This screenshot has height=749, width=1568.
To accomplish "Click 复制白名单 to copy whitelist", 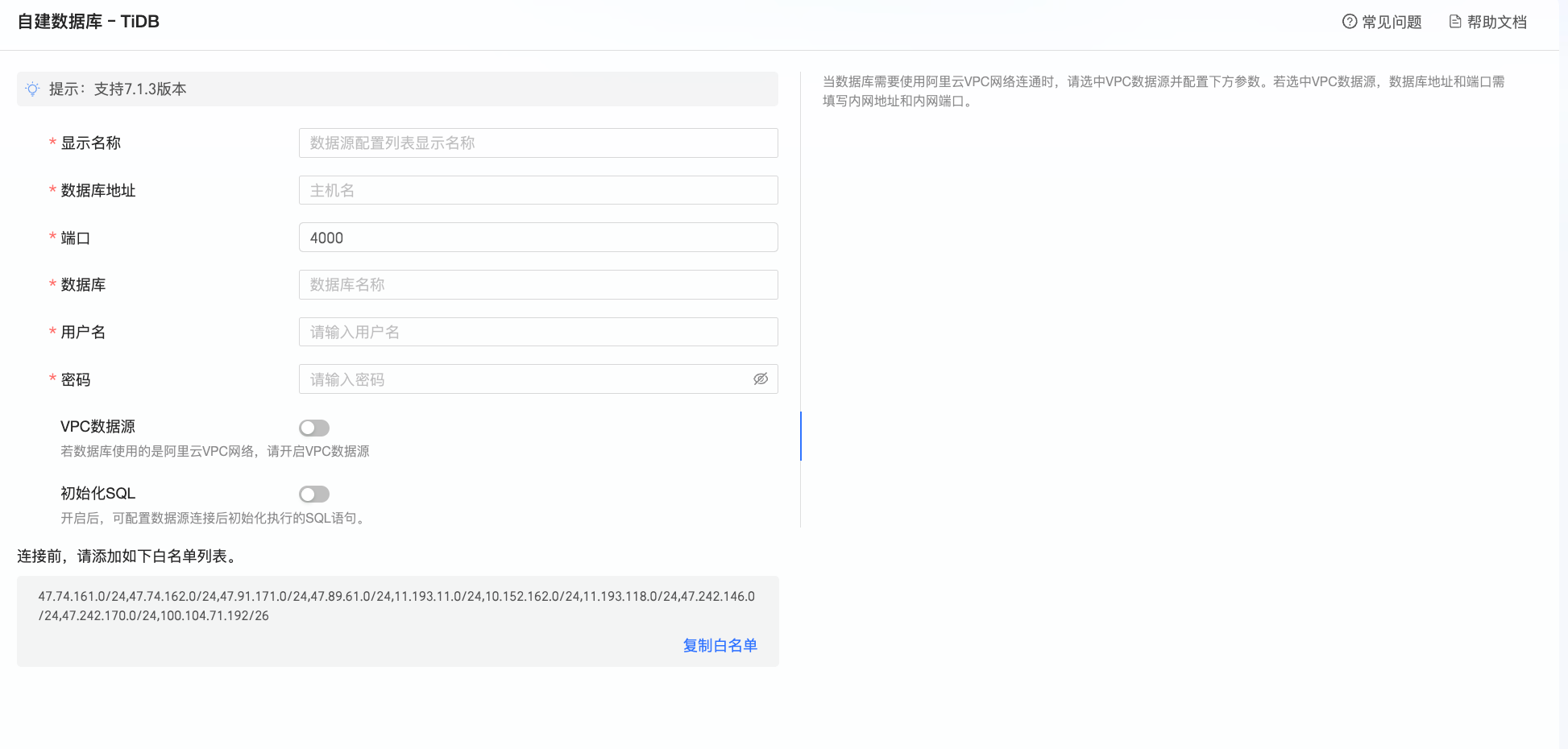I will [720, 645].
